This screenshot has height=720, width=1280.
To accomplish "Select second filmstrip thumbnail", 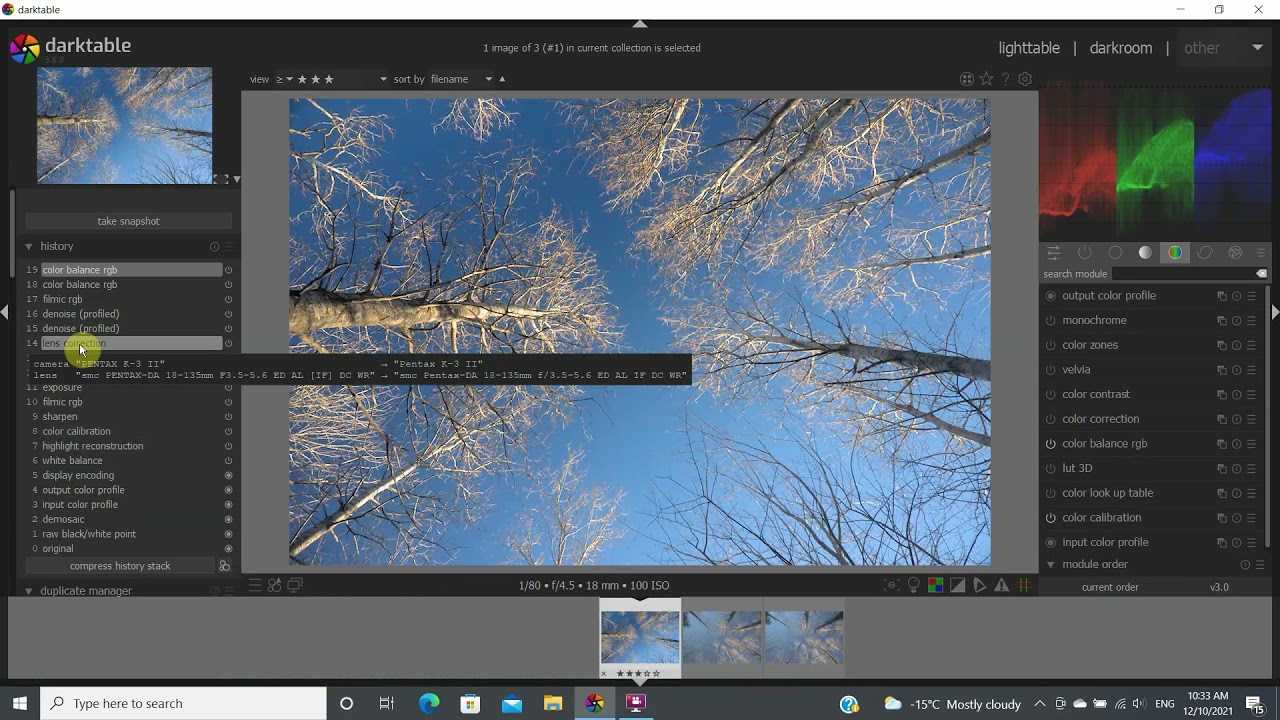I will [x=723, y=638].
